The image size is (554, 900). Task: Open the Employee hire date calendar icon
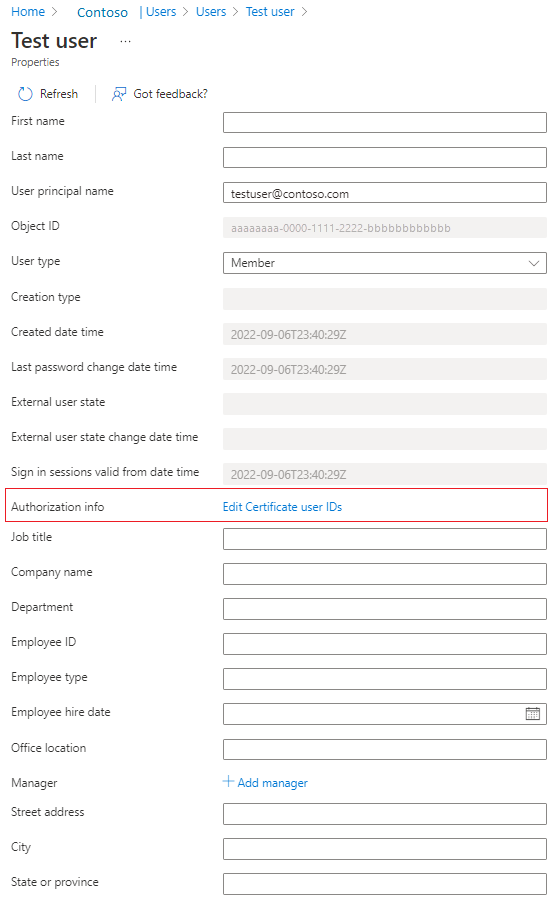532,713
